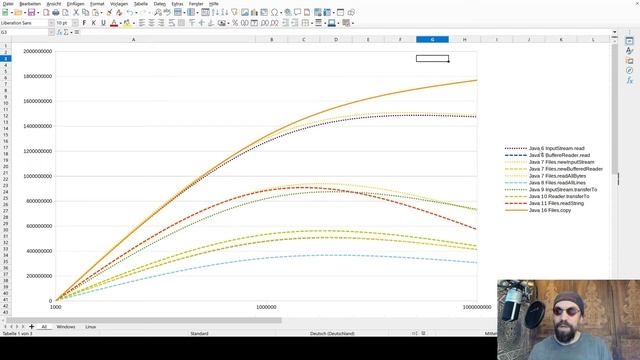Viewport: 640px width, 360px height.
Task: Click the horizontal scrollbar thumb
Action: pos(144,320)
